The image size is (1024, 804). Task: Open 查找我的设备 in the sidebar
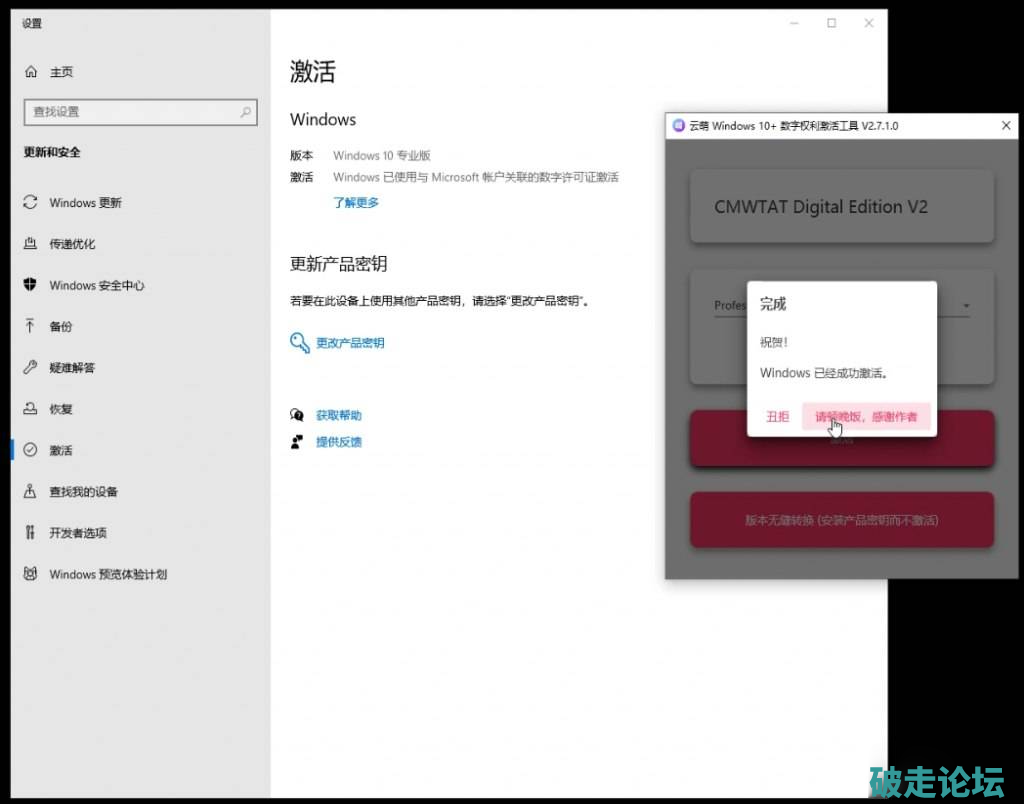coord(83,492)
